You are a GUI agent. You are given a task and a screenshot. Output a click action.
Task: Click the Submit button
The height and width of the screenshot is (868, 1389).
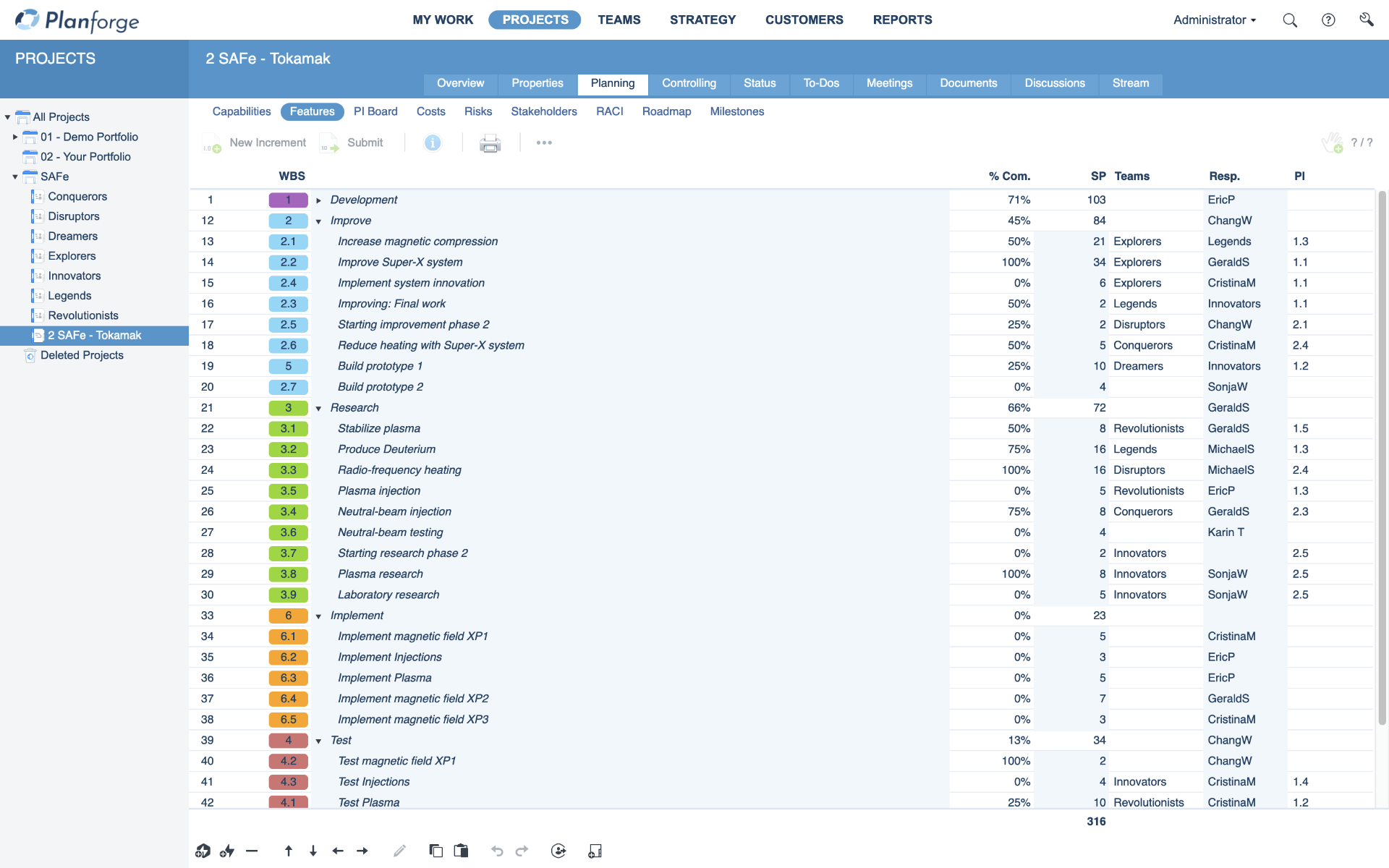pyautogui.click(x=365, y=142)
